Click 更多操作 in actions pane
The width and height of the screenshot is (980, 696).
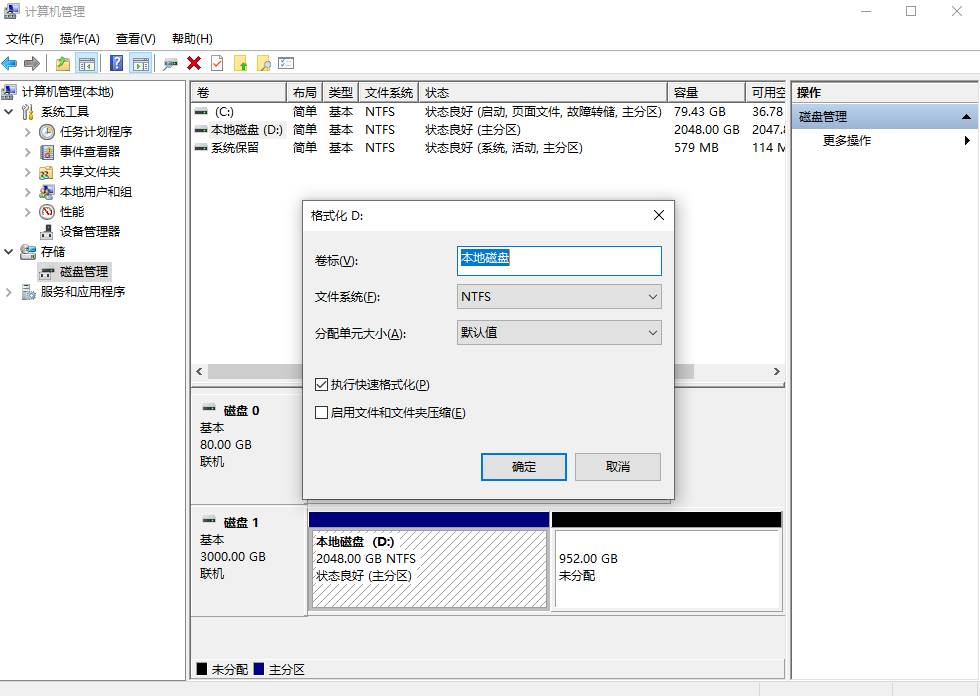846,141
